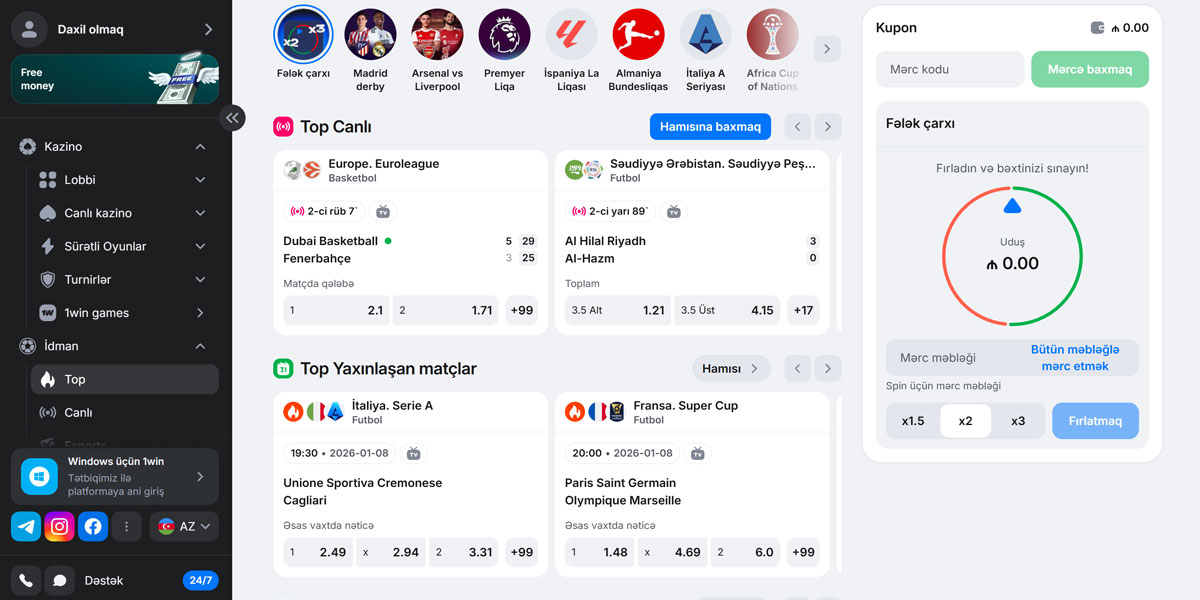Select the x1.5 spin multiplier
Screen dimensions: 1200x600
coord(913,421)
